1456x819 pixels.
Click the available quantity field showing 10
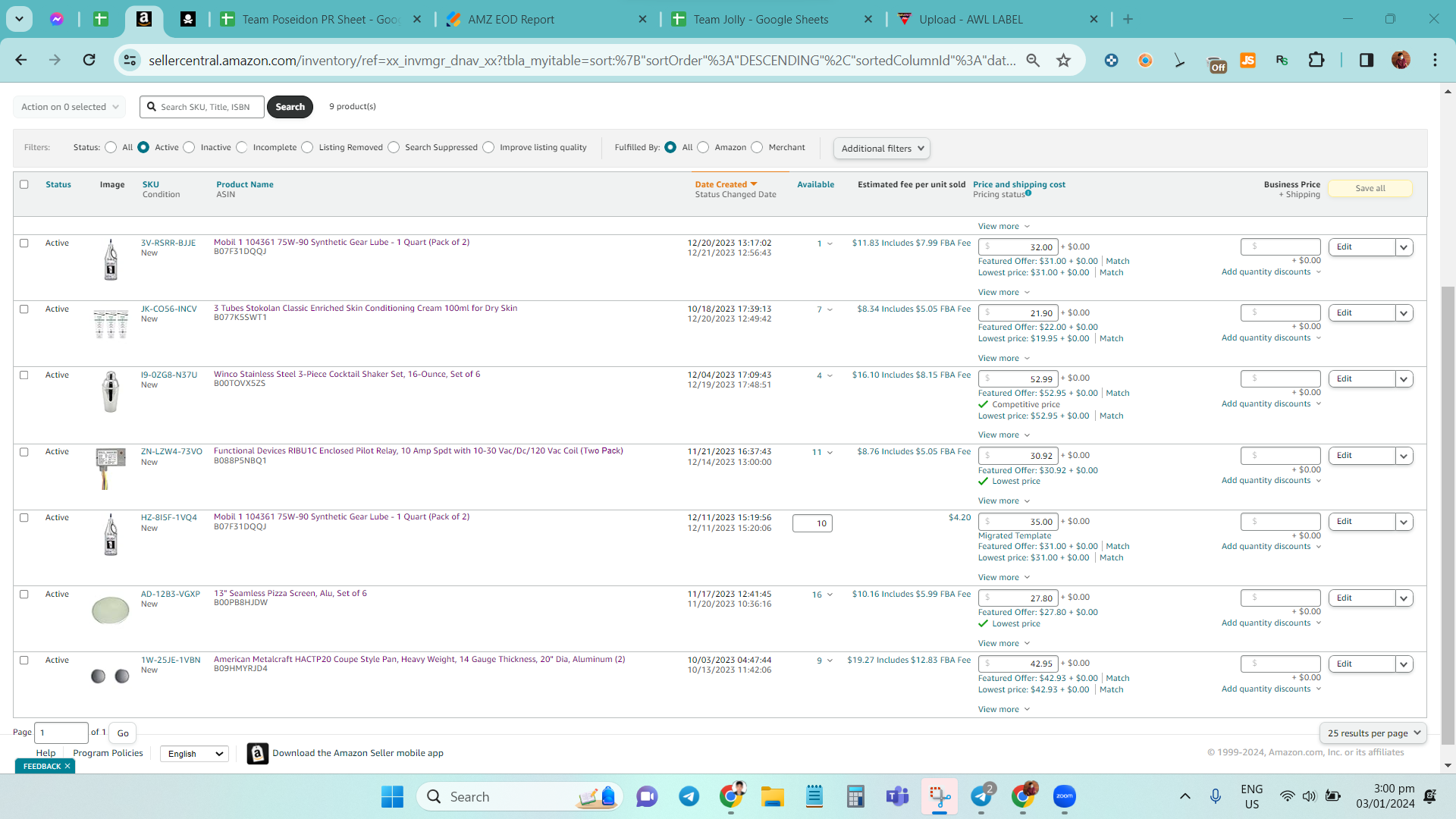pyautogui.click(x=812, y=523)
